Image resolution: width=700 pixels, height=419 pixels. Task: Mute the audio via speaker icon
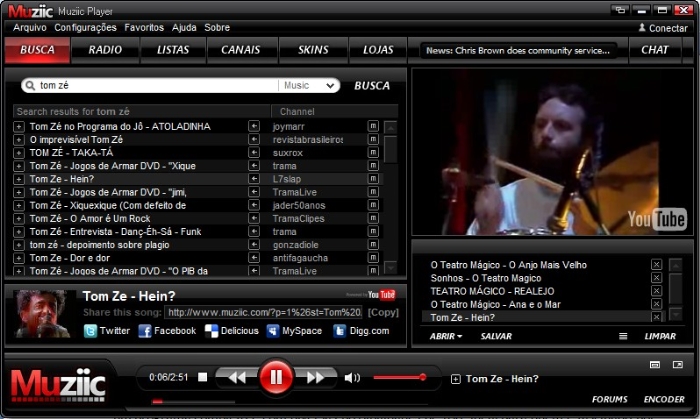pyautogui.click(x=351, y=378)
